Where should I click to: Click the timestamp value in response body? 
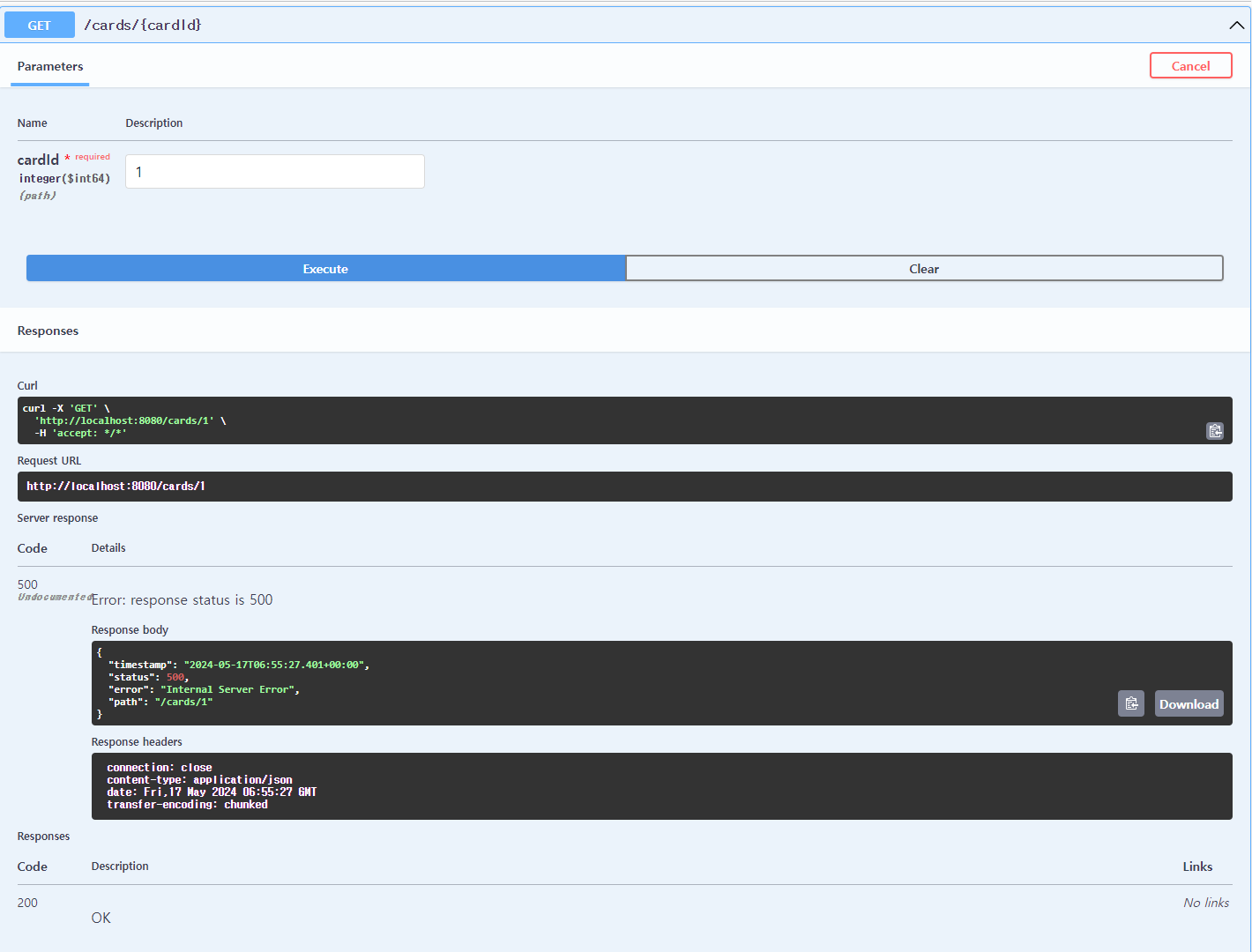click(x=274, y=665)
